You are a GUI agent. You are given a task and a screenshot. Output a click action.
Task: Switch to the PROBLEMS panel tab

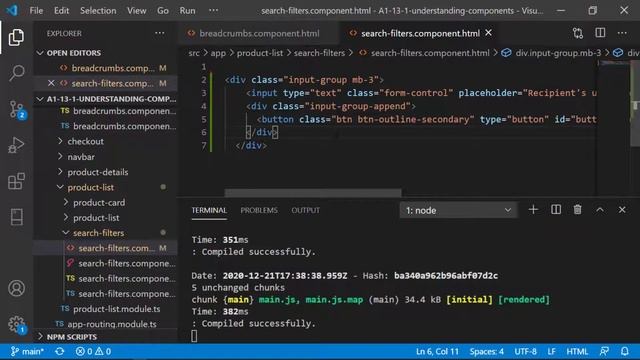[x=259, y=210]
